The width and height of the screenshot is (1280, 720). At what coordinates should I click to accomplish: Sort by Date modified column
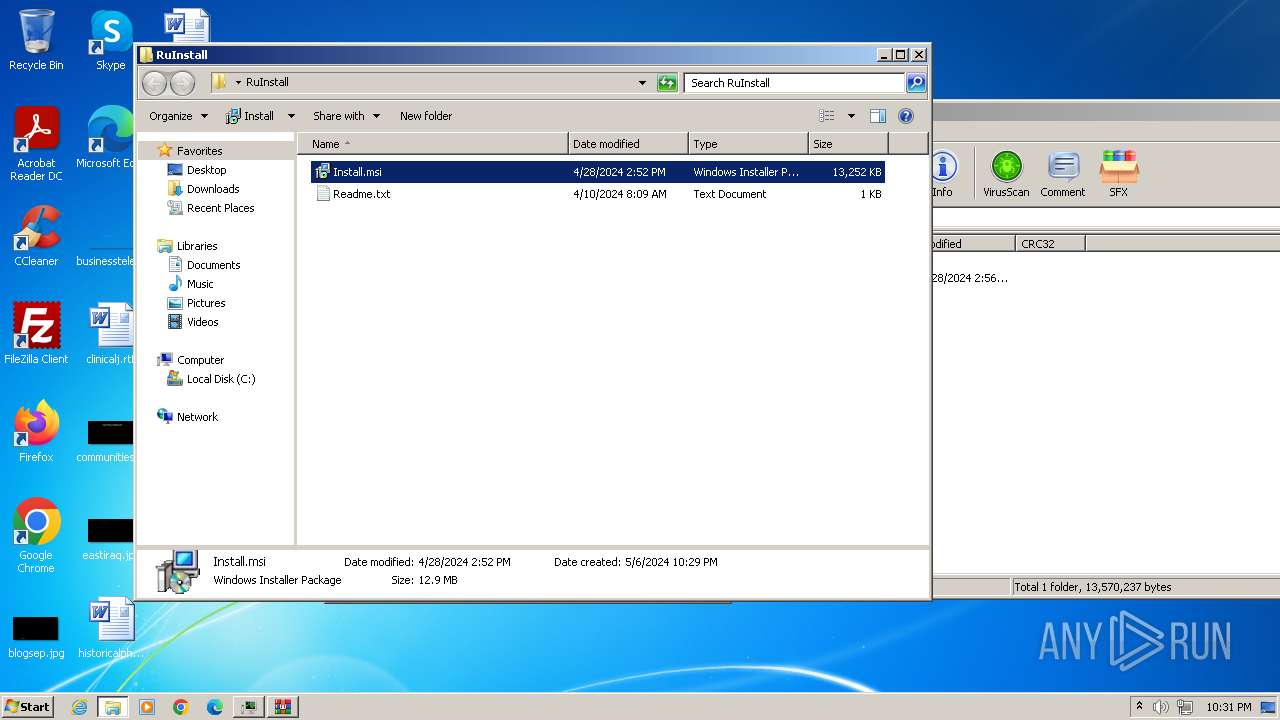click(x=628, y=144)
